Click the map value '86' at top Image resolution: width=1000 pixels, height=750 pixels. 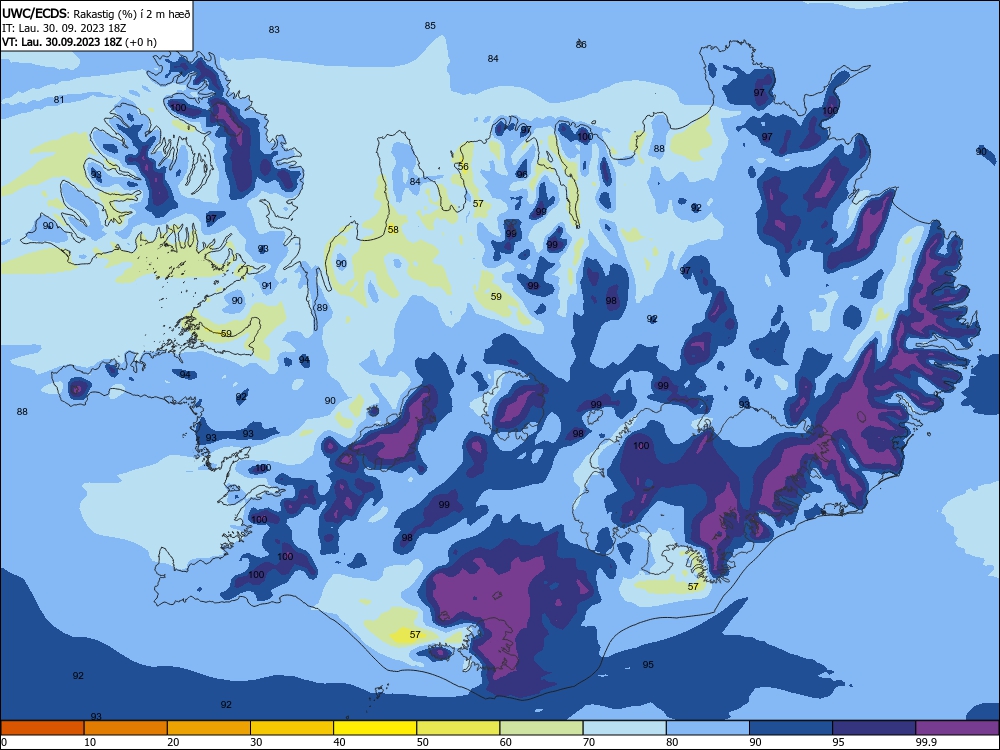click(x=581, y=44)
